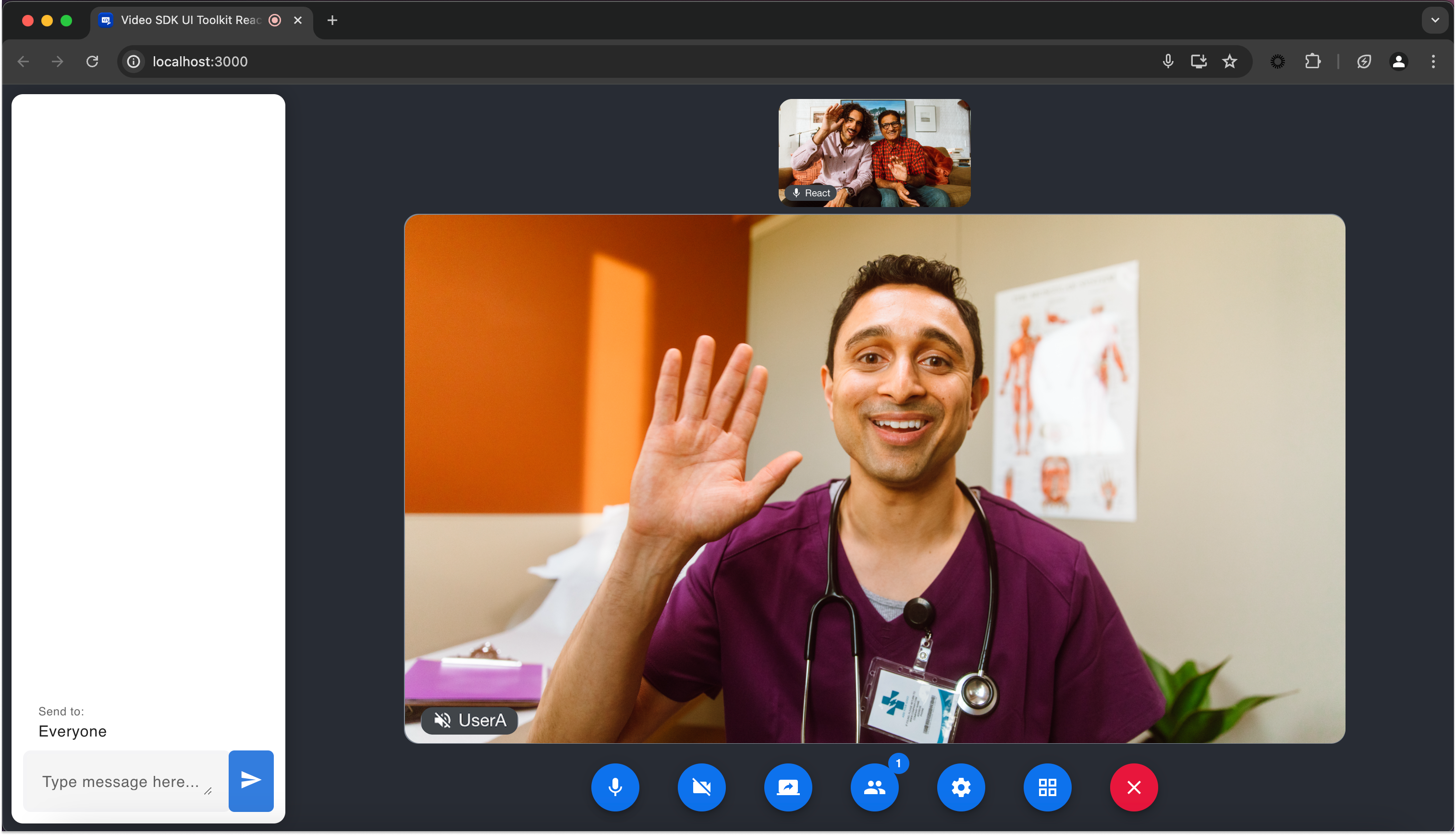Start screen sharing
This screenshot has width=1456, height=835.
click(788, 787)
